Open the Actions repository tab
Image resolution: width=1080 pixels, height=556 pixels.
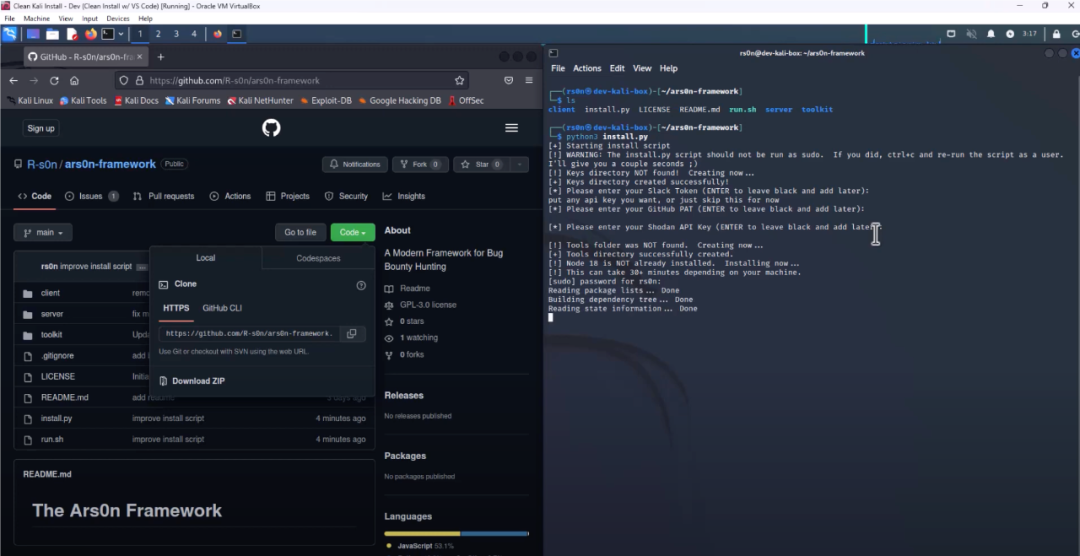click(230, 196)
